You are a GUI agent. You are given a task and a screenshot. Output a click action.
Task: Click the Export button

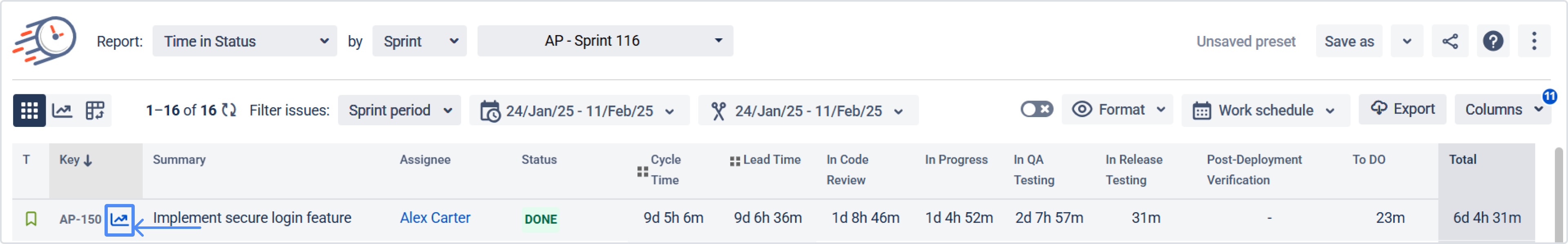(1402, 109)
